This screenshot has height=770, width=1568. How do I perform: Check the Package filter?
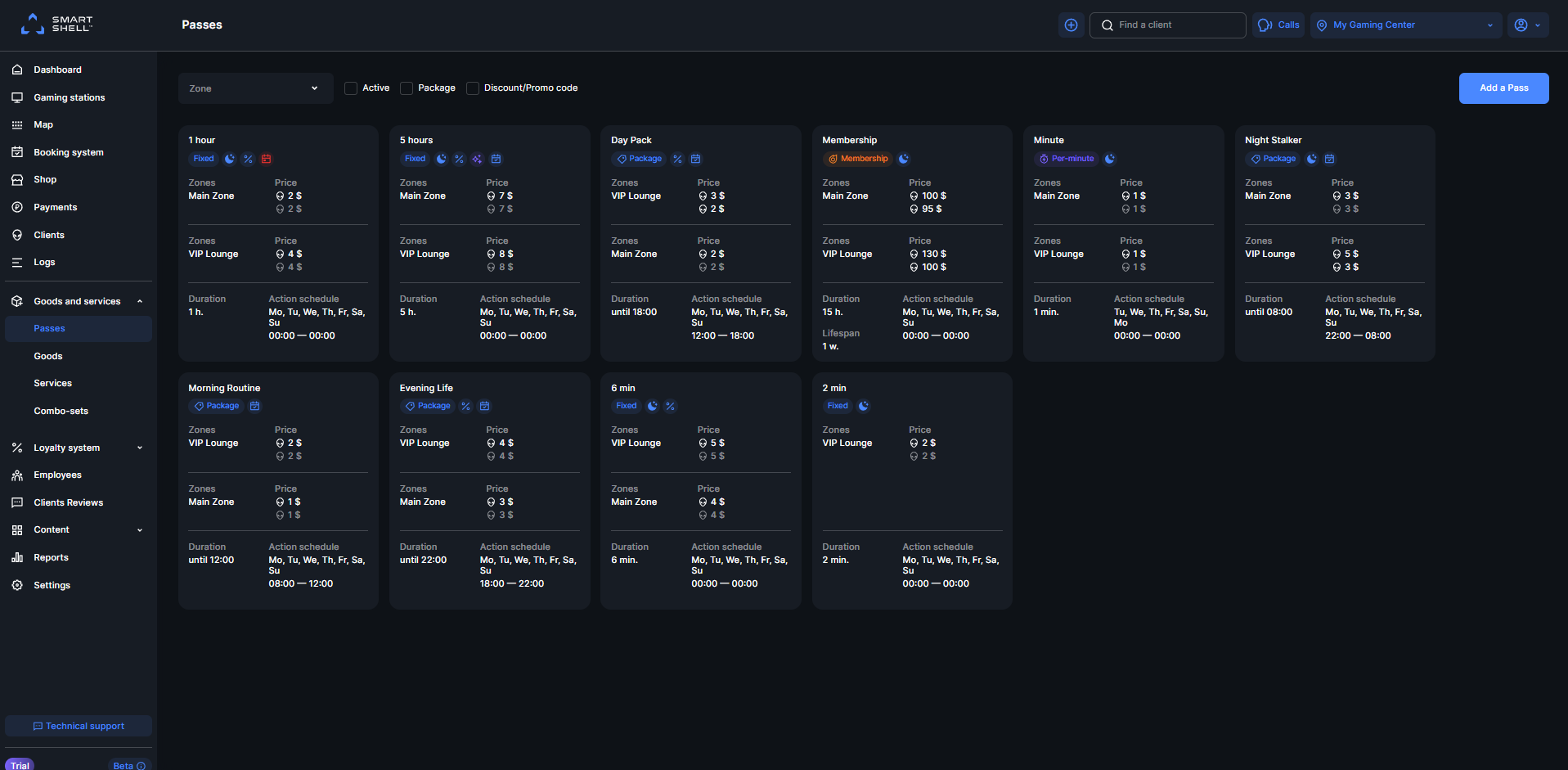point(407,88)
